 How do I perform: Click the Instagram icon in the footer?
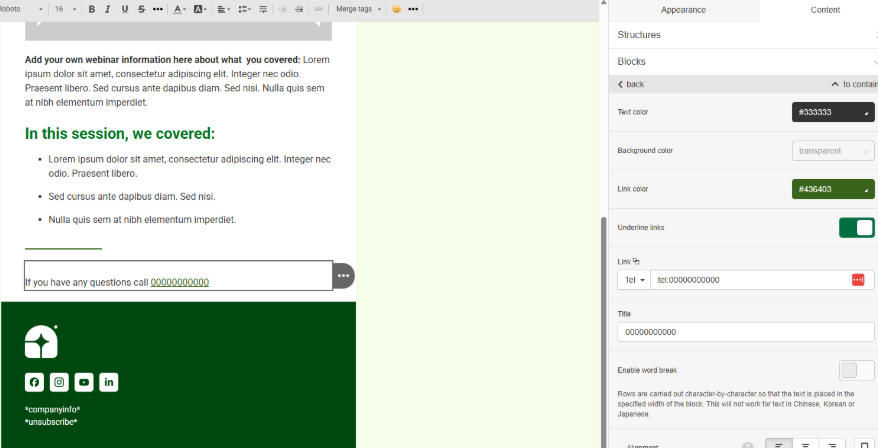59,382
